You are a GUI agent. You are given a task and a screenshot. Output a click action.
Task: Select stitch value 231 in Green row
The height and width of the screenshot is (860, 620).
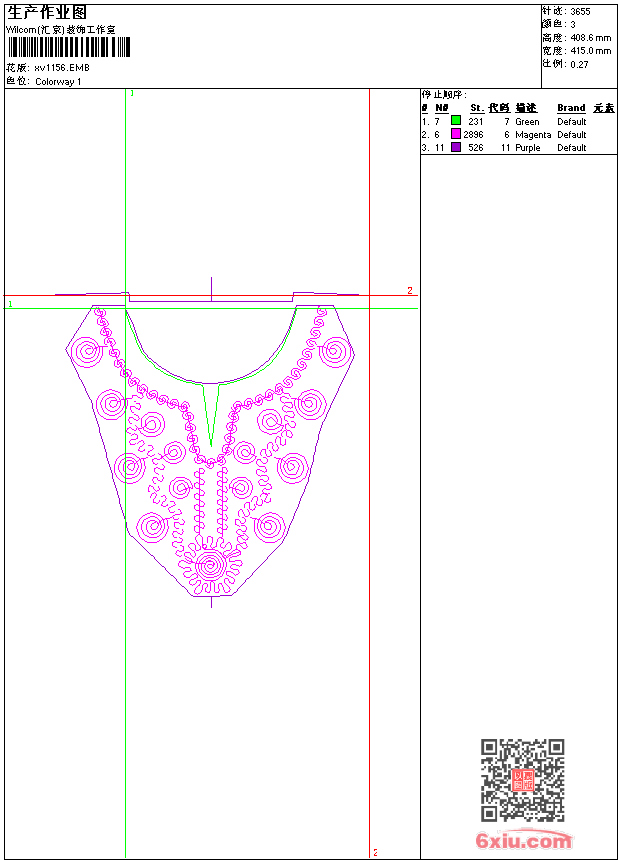point(476,122)
